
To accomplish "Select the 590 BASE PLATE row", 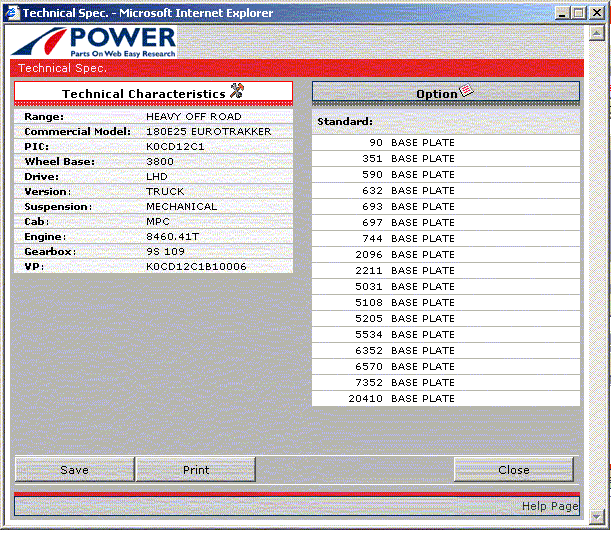I will pyautogui.click(x=446, y=175).
